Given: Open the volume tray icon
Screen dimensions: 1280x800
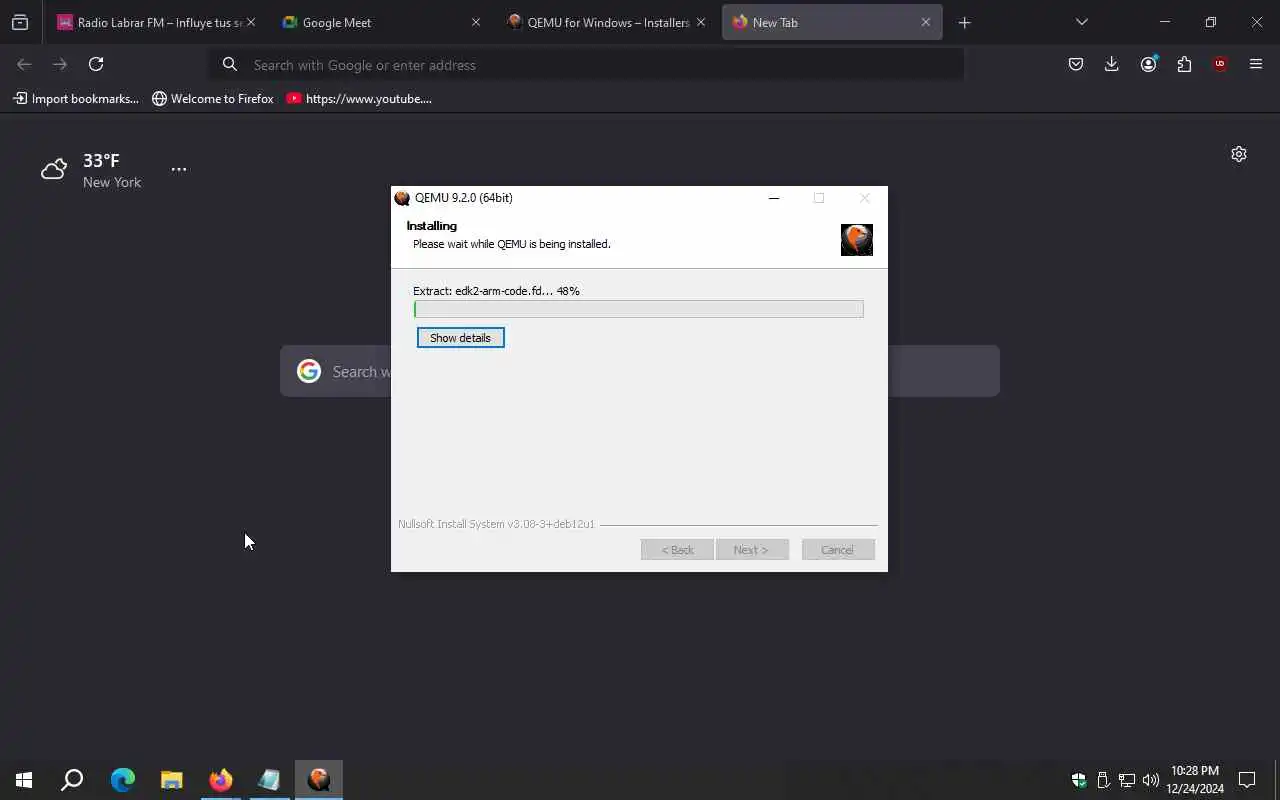Looking at the screenshot, I should click(x=1150, y=780).
